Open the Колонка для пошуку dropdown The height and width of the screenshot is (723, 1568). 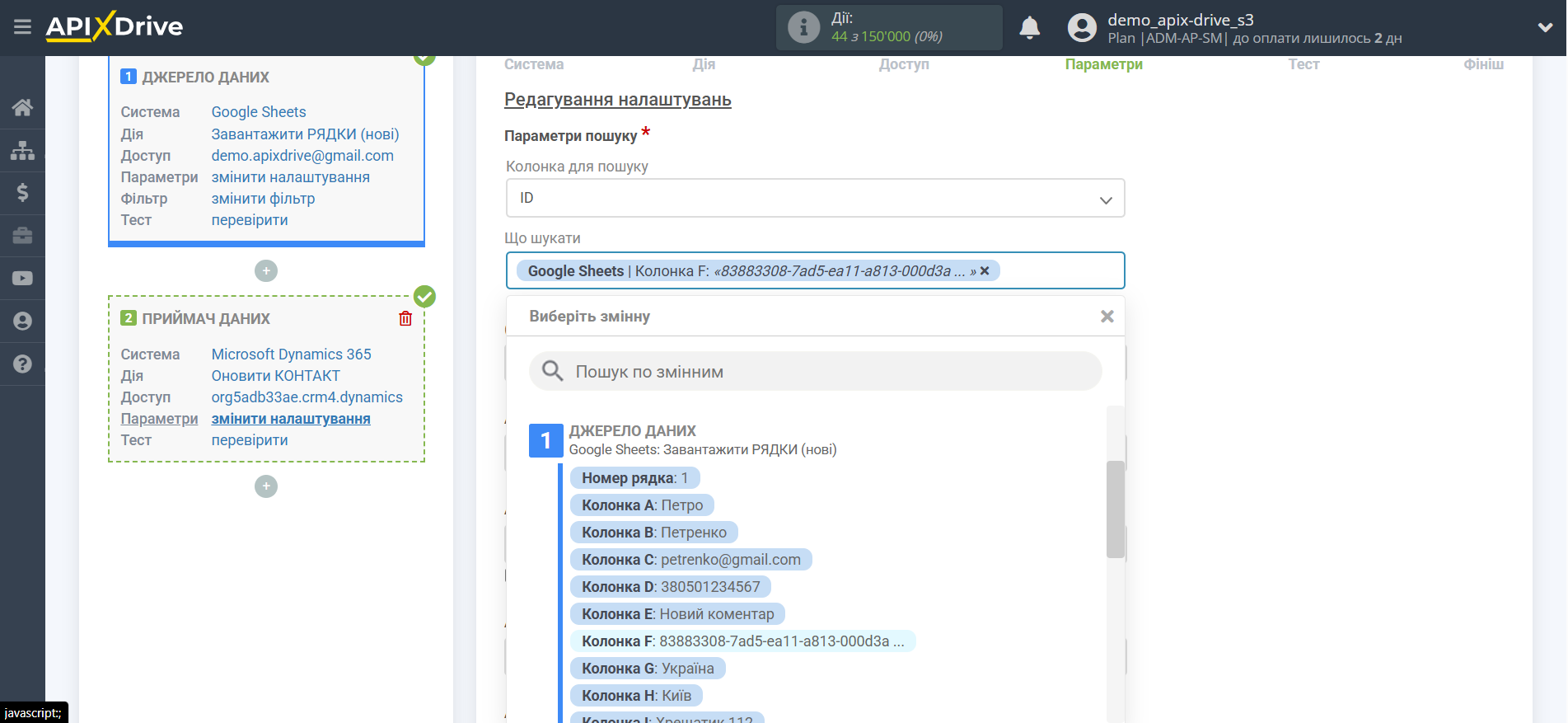pos(815,198)
